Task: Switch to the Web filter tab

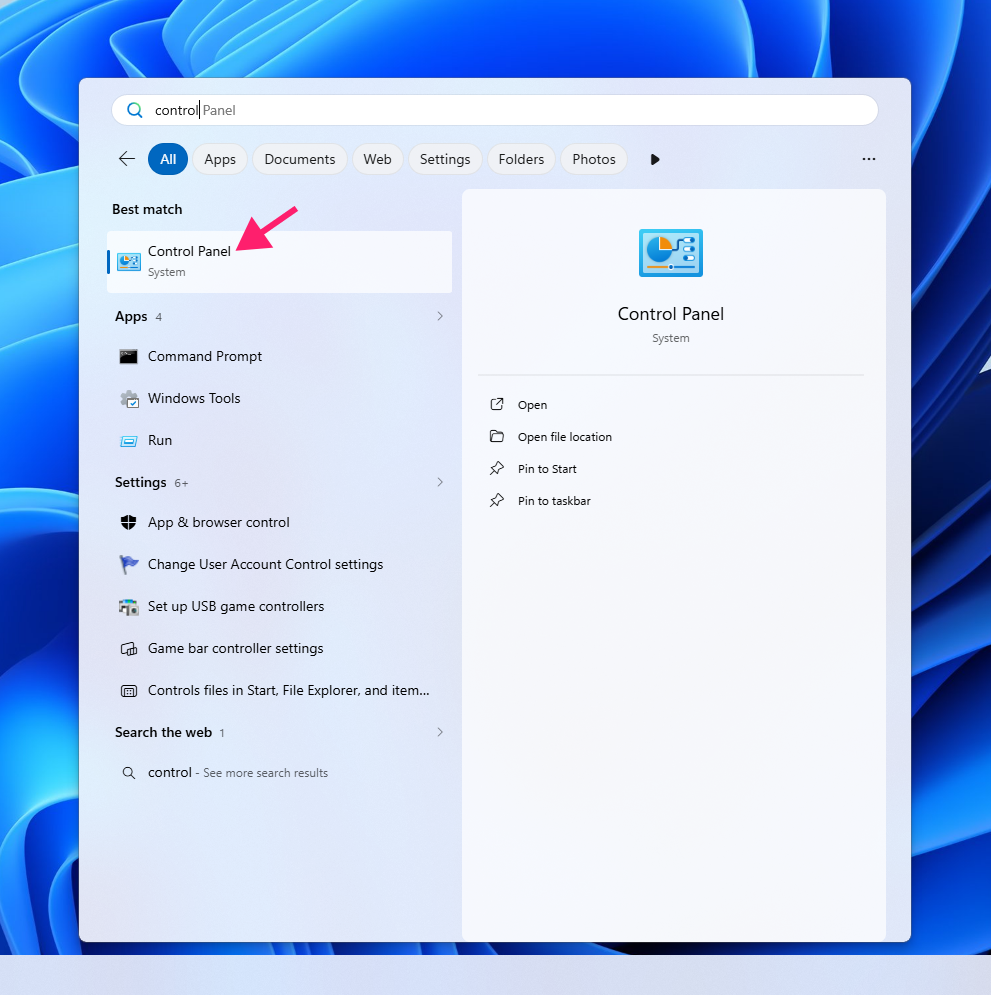Action: point(377,159)
